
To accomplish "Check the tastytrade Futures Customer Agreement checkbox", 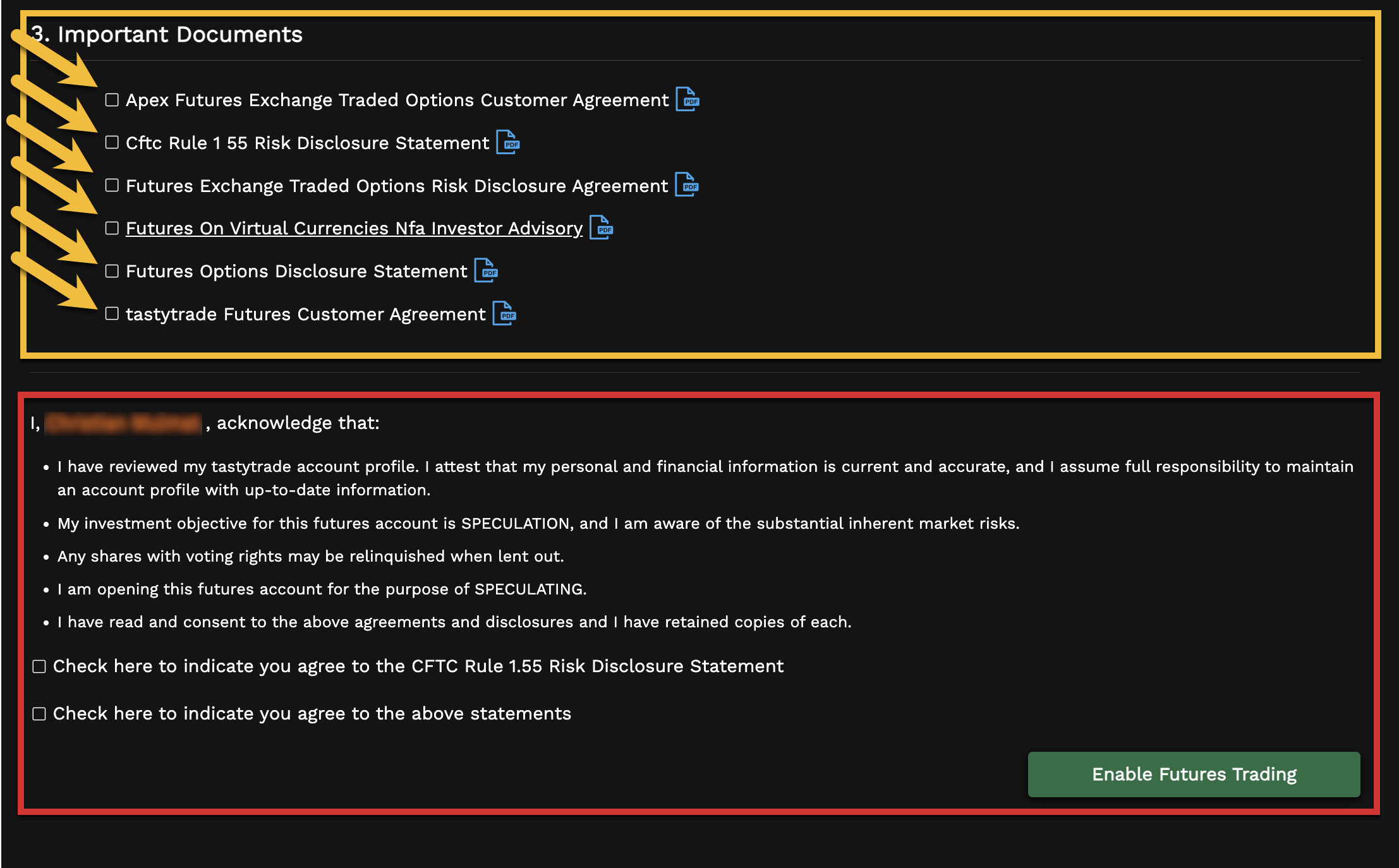I will 112,314.
